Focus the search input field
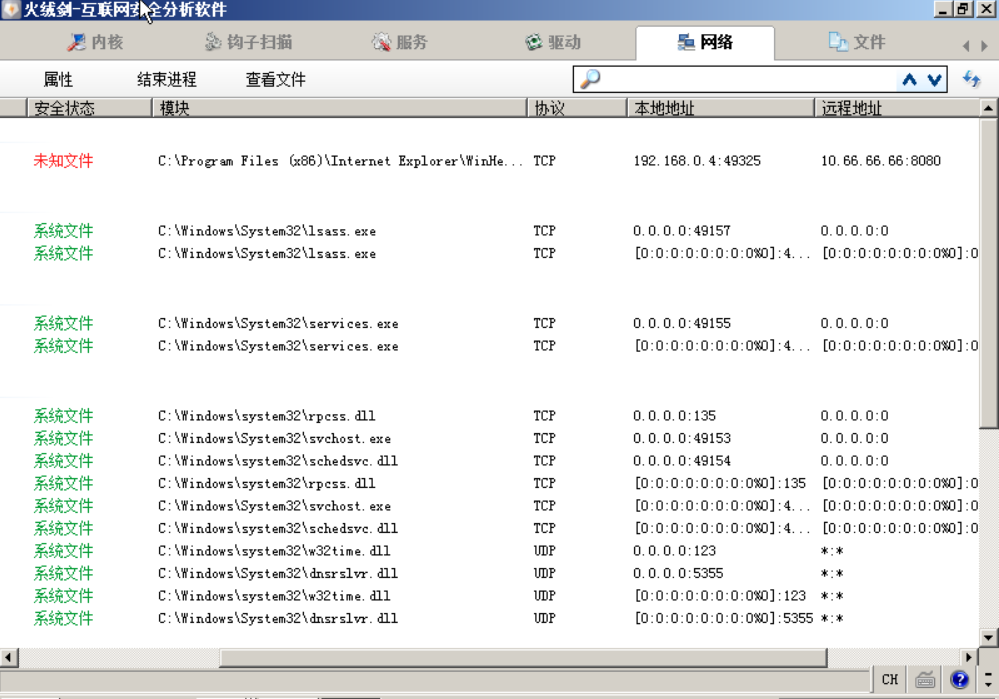The height and width of the screenshot is (699, 999). tap(749, 80)
